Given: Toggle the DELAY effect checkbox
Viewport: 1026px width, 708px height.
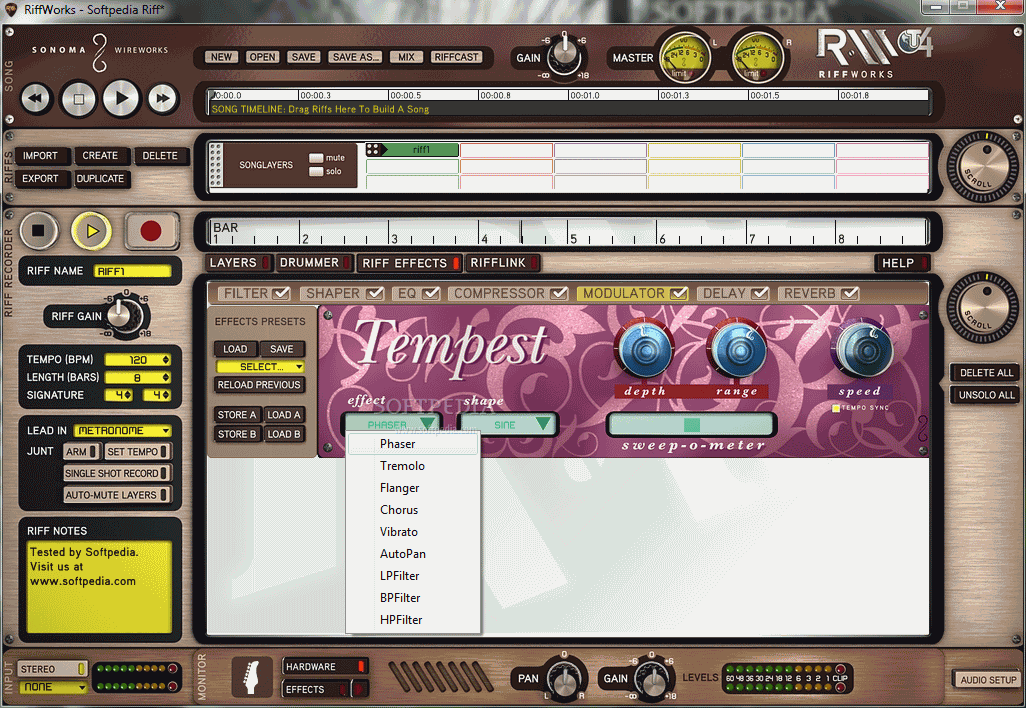Looking at the screenshot, I should (x=760, y=293).
